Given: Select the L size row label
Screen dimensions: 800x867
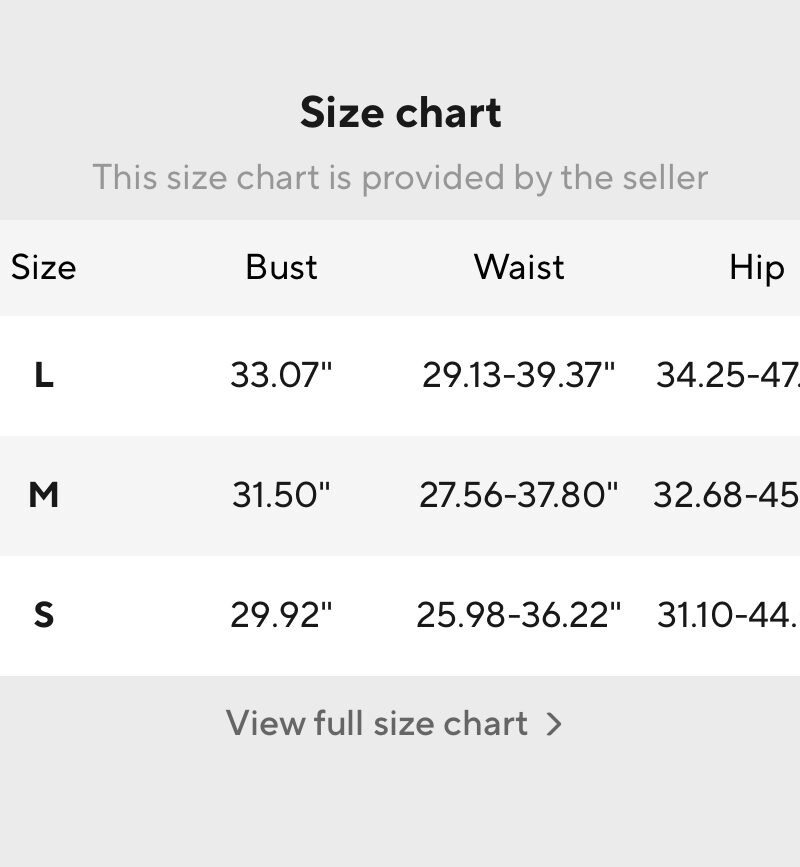Looking at the screenshot, I should point(44,375).
